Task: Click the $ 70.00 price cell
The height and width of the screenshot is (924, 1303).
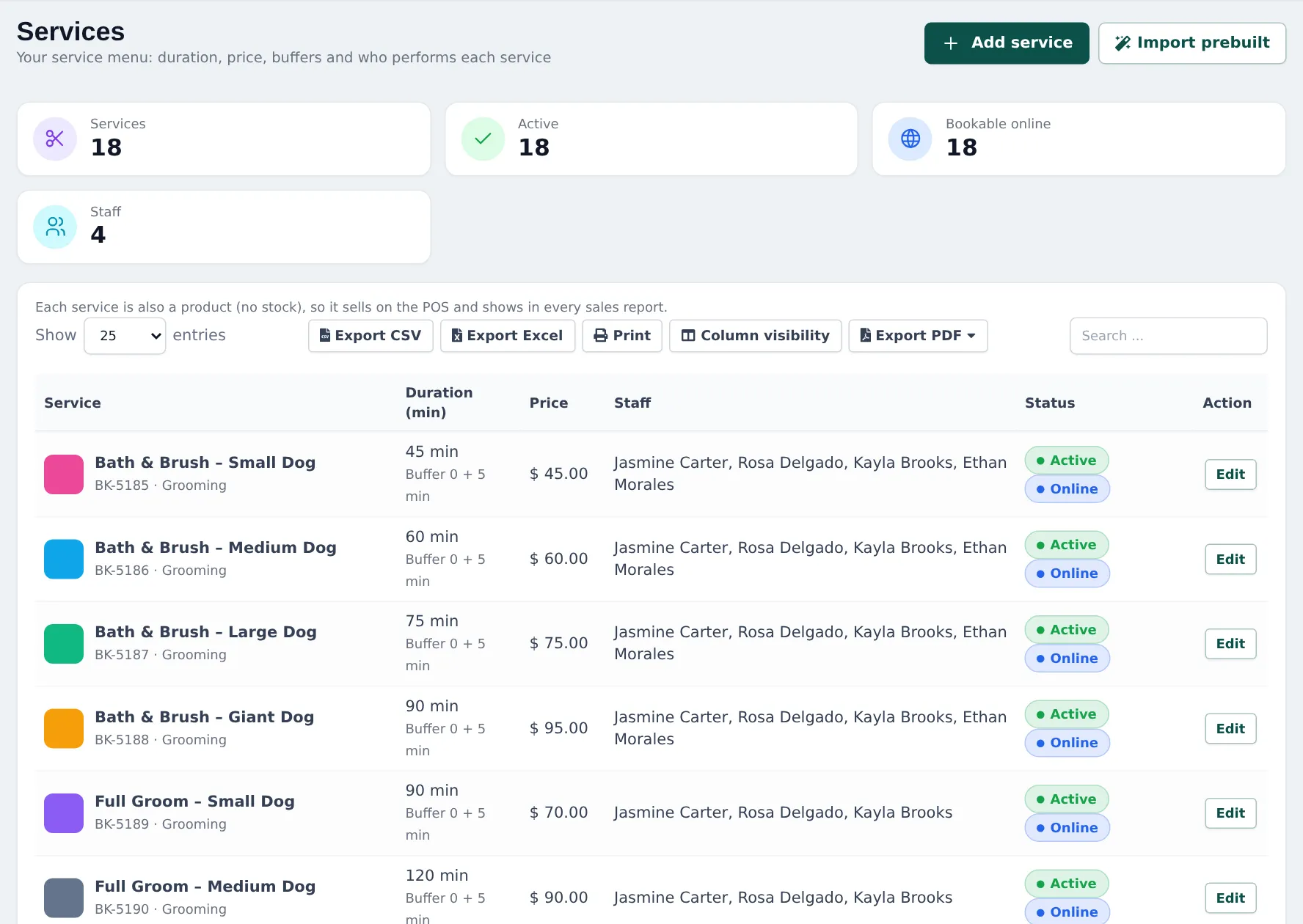Action: 559,813
